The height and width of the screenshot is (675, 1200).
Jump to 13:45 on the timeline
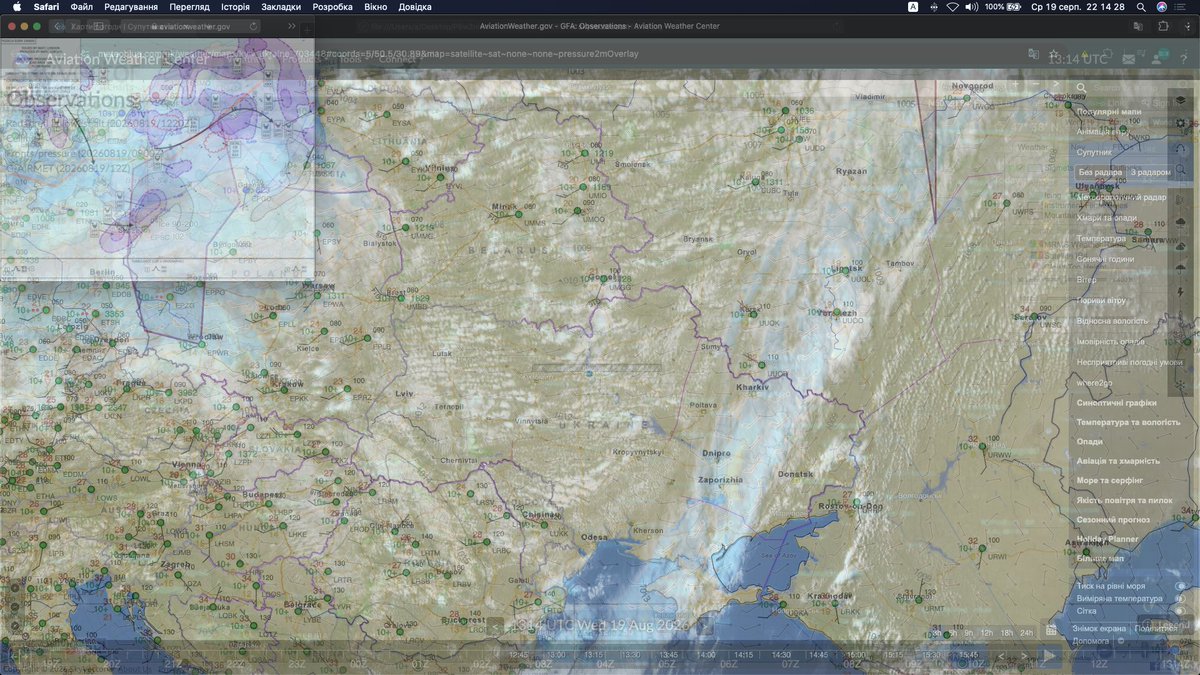point(669,655)
